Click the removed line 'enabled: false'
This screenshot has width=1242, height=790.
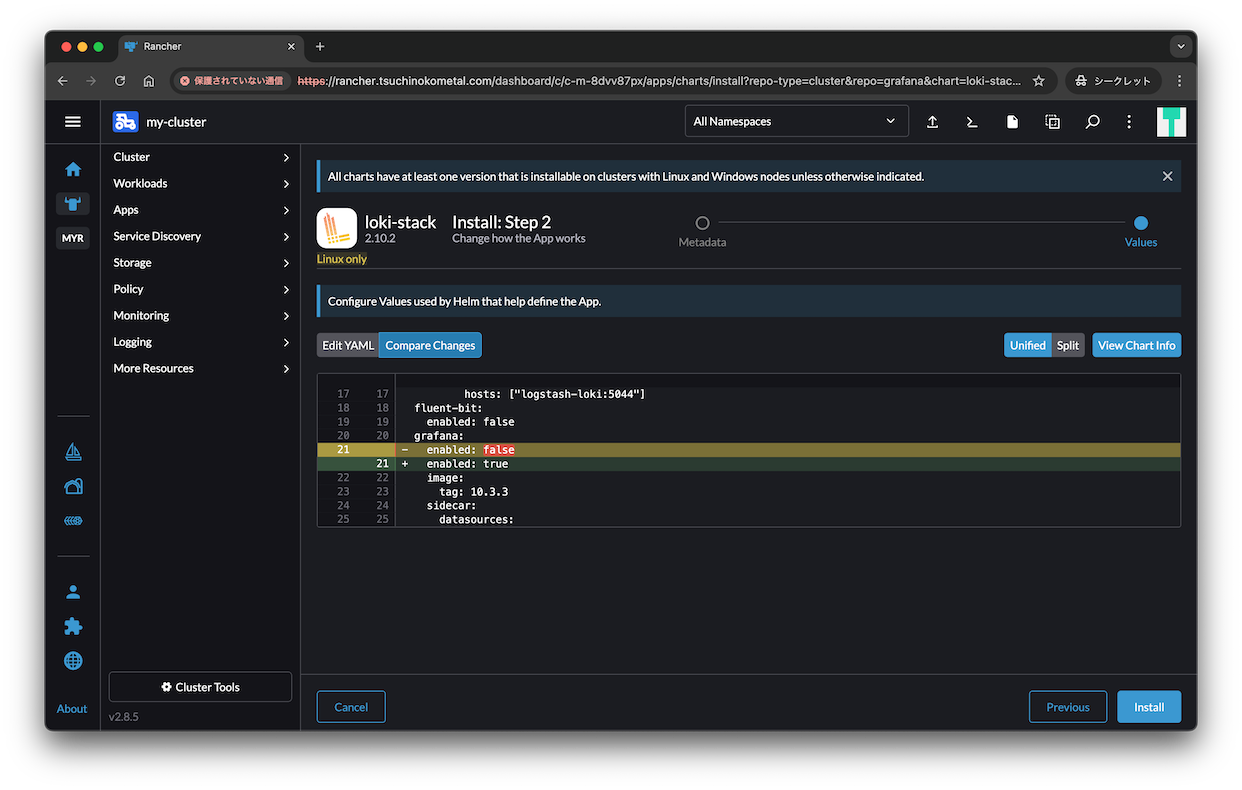coord(748,450)
